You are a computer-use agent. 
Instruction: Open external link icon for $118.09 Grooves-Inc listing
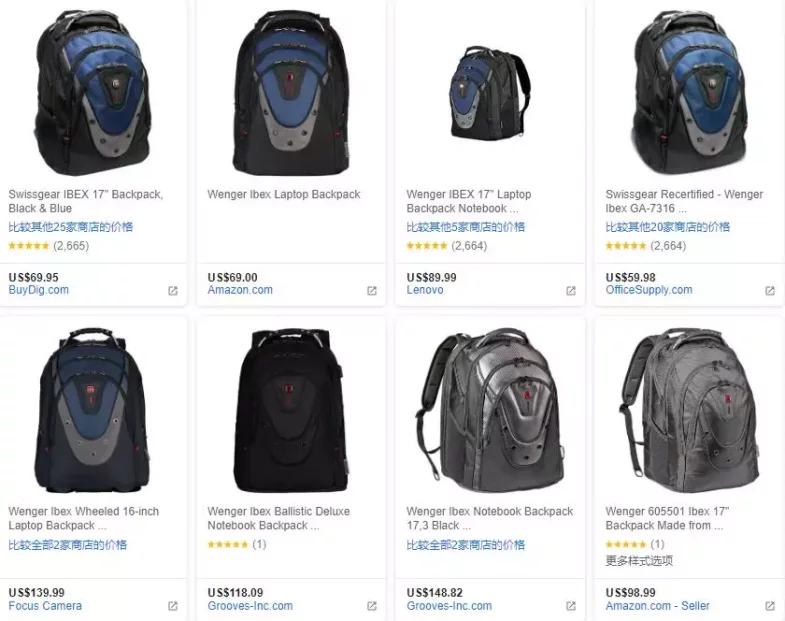372,606
